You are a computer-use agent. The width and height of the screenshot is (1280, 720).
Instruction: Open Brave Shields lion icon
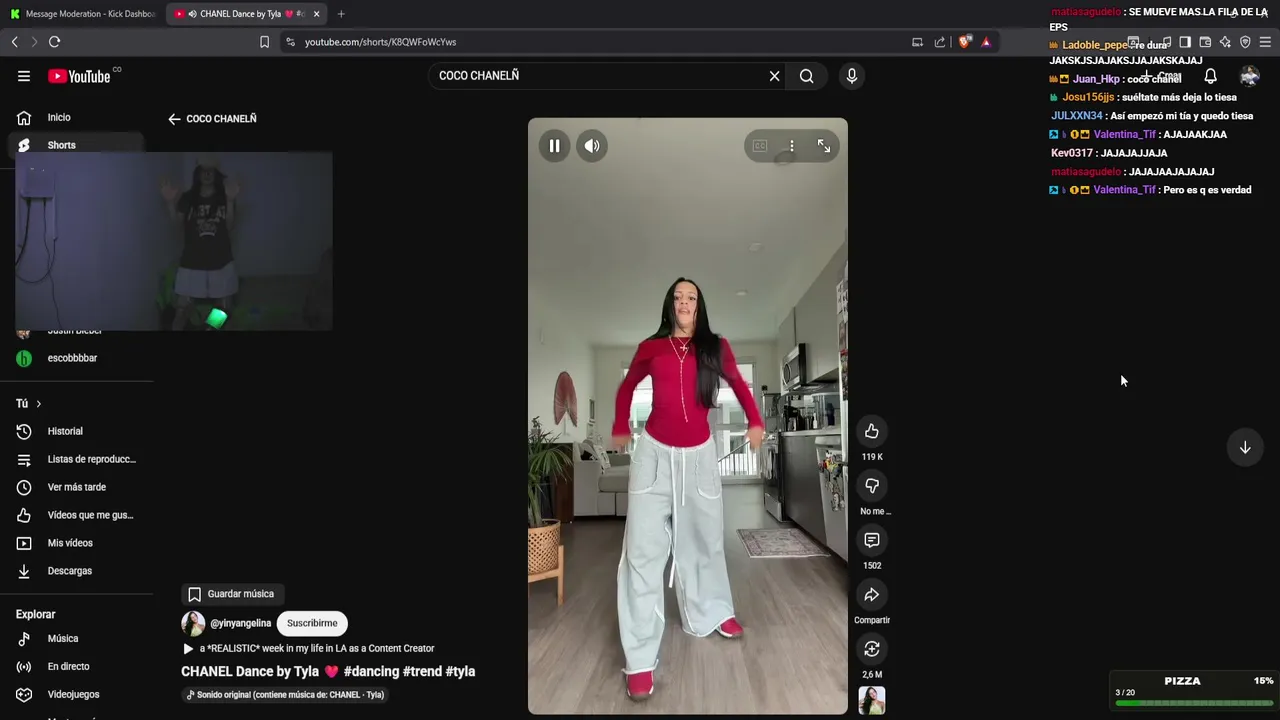tap(964, 42)
